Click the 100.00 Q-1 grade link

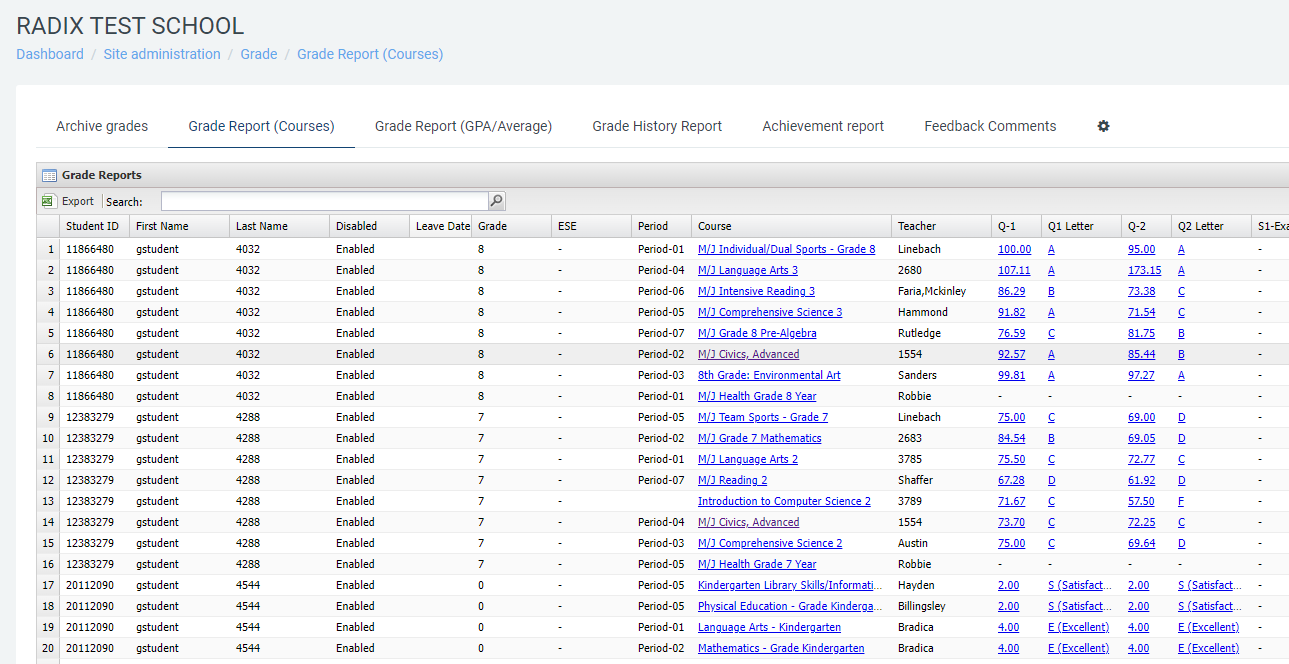1014,249
